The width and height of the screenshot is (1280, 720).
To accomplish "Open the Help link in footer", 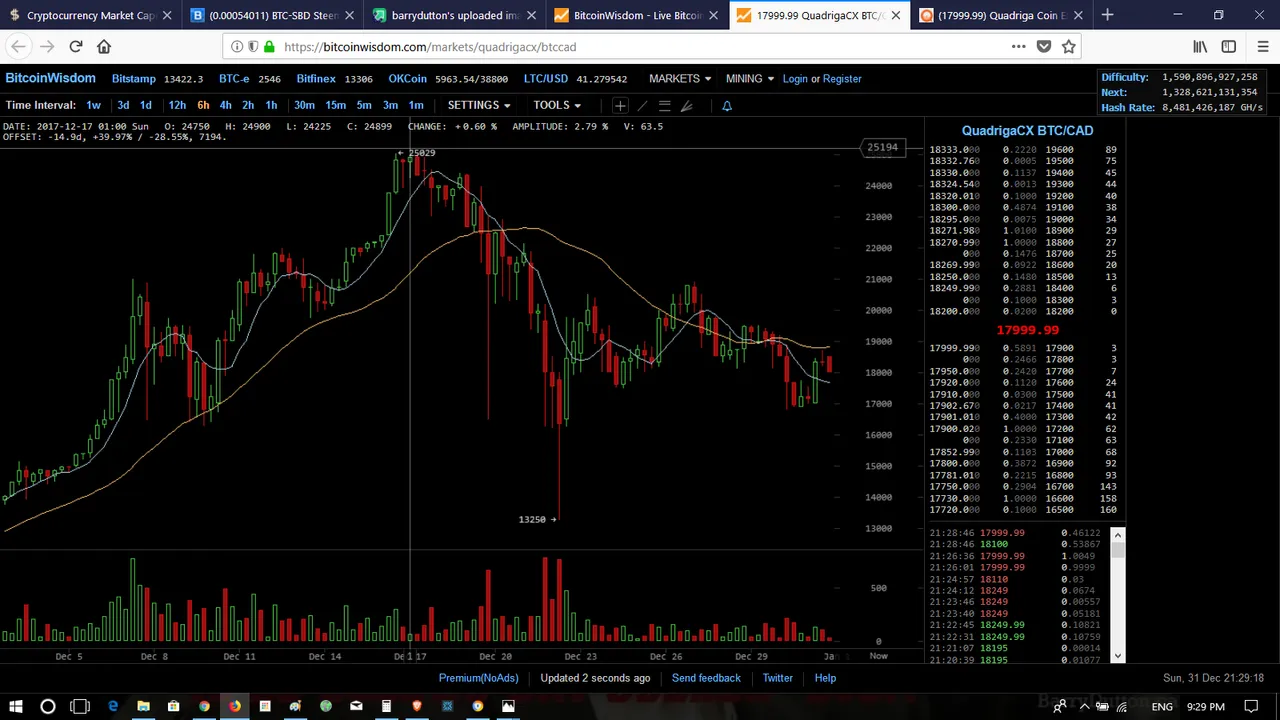I will [x=825, y=678].
